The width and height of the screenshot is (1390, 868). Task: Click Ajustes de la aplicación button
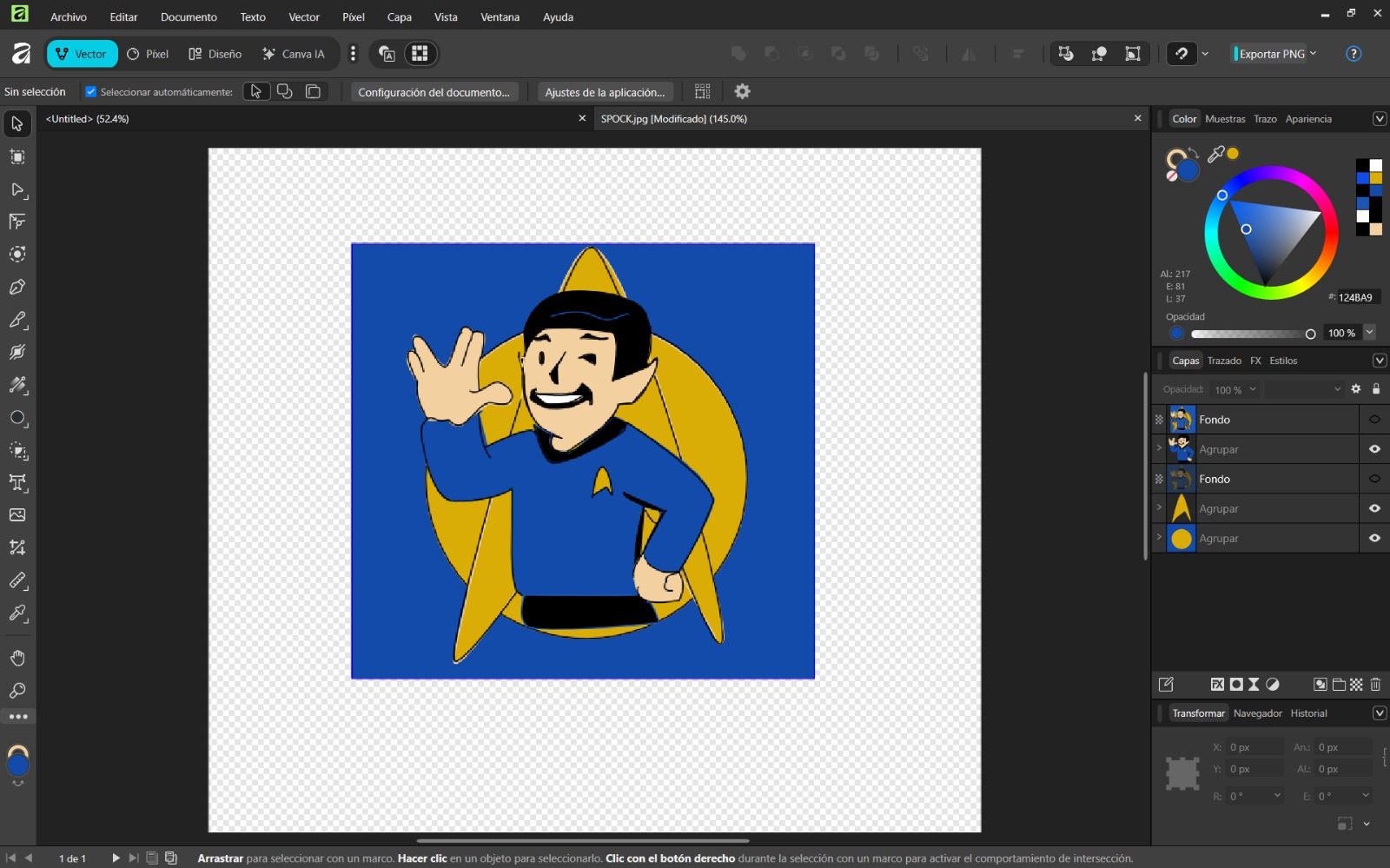point(605,92)
